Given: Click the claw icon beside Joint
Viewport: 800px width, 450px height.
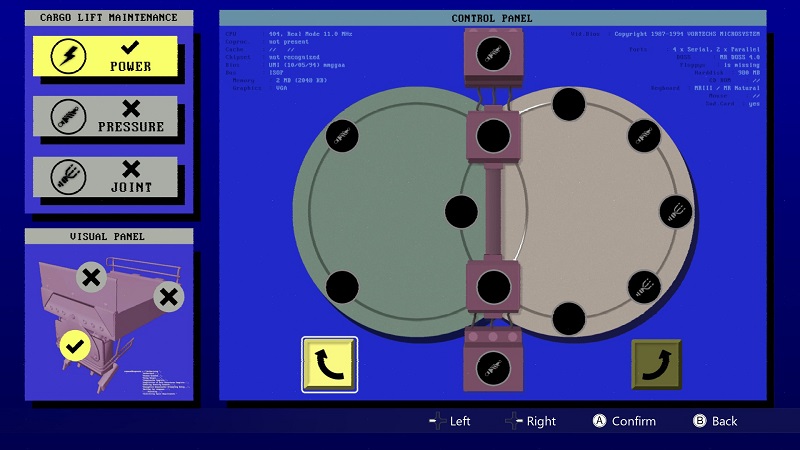Looking at the screenshot, I should pyautogui.click(x=68, y=177).
